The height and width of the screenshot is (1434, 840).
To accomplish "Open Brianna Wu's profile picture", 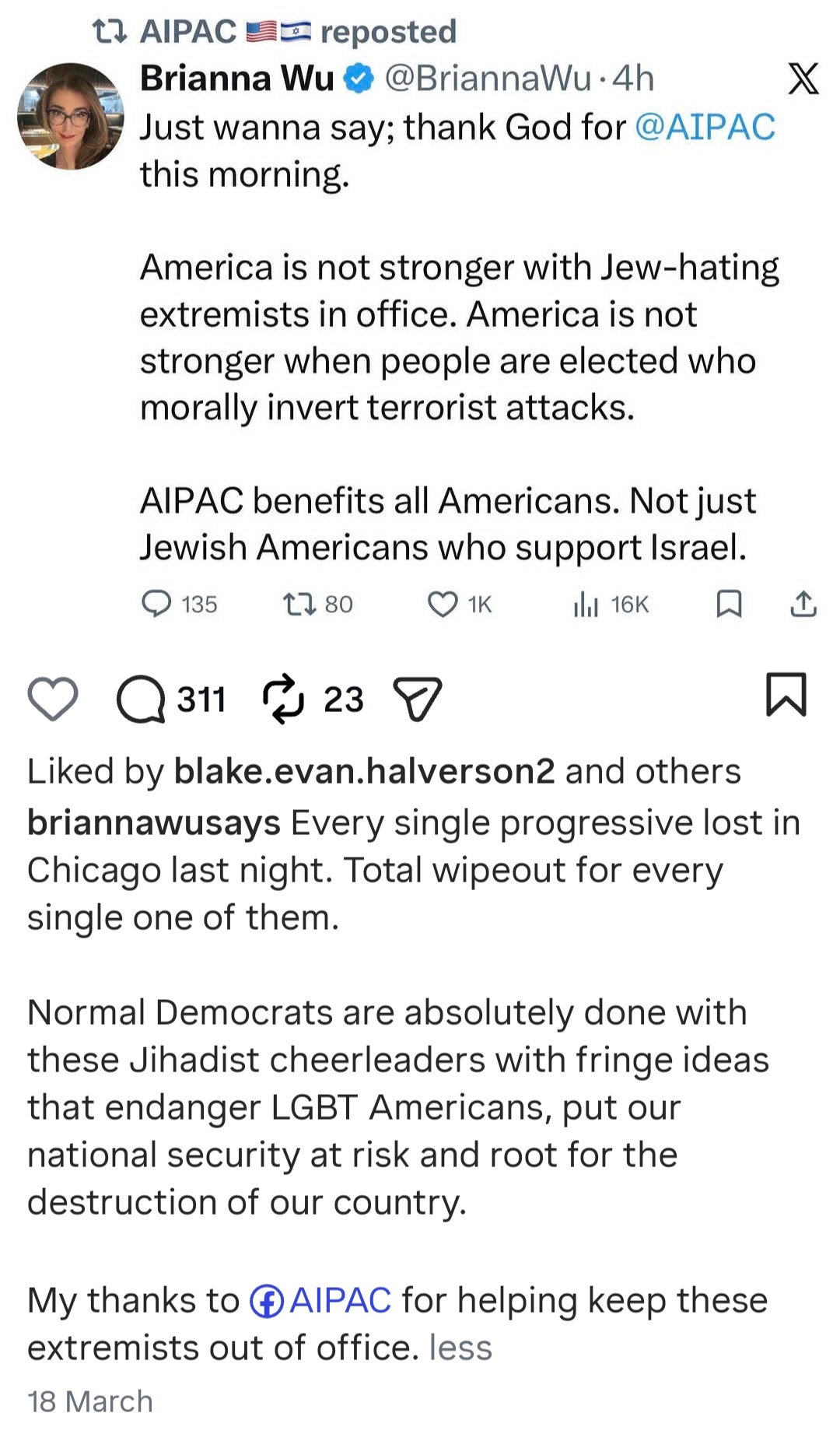I will (x=71, y=116).
